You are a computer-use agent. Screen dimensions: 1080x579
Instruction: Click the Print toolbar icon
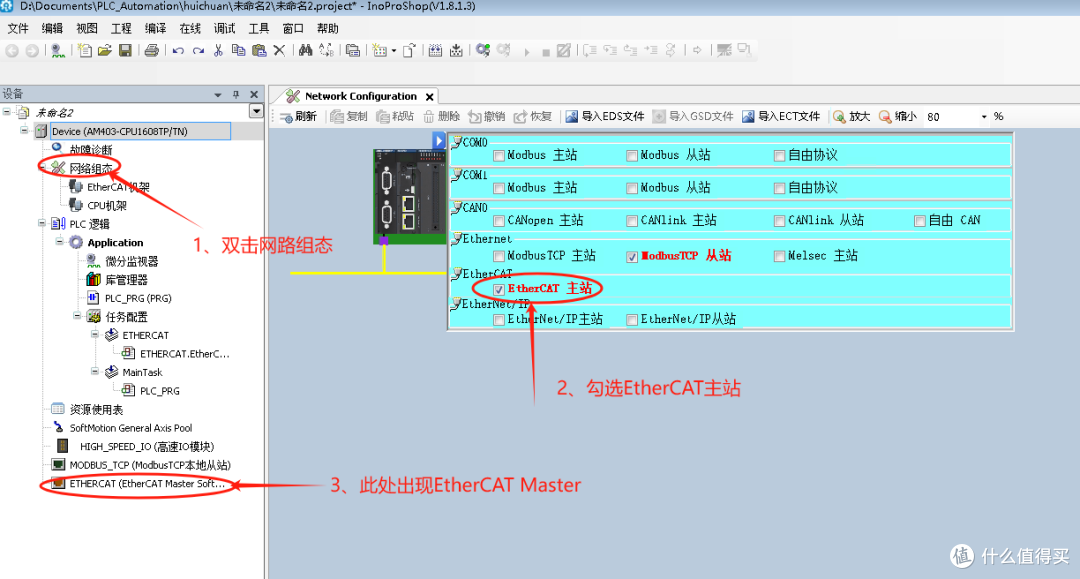pos(152,50)
